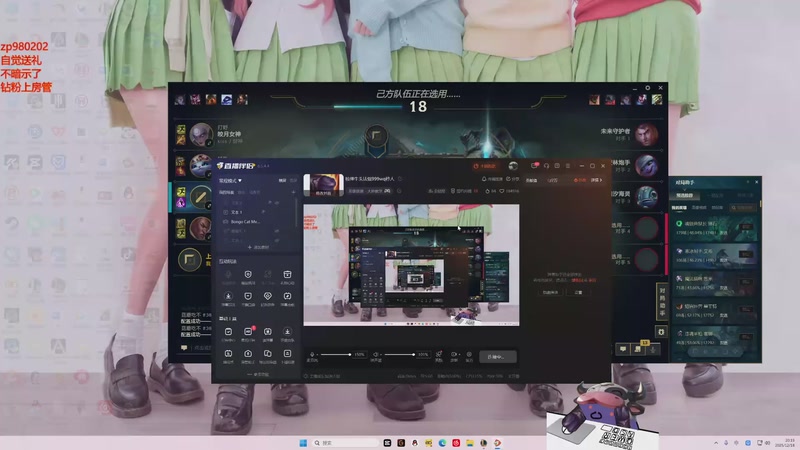The width and height of the screenshot is (800, 450).
Task: Adjust the microphone volume slider
Action: pos(335,354)
